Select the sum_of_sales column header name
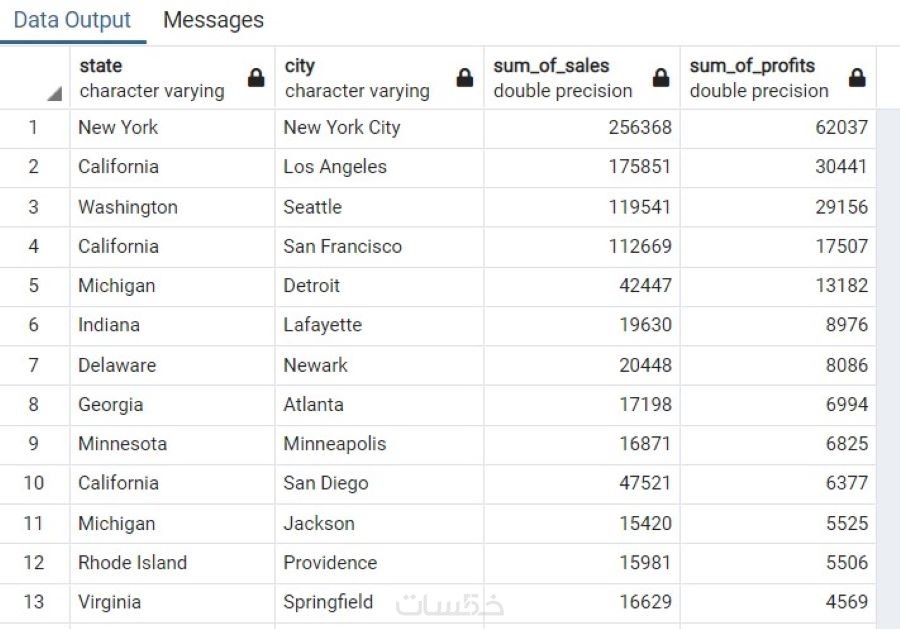 pyautogui.click(x=551, y=66)
